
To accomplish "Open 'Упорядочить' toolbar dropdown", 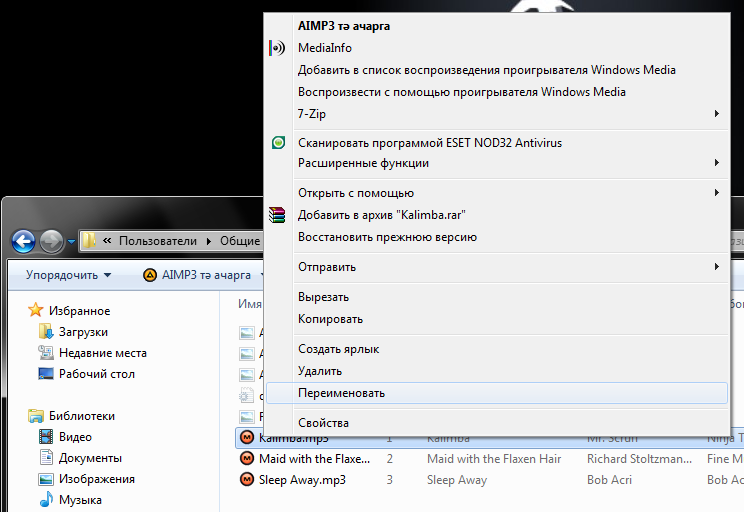I will click(68, 275).
